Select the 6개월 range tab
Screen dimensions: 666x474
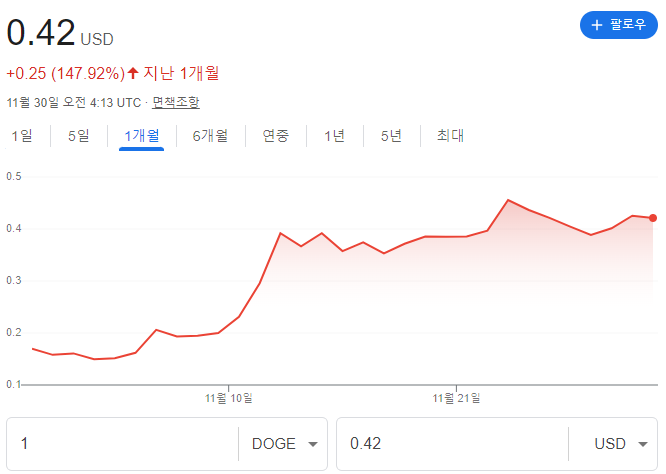point(210,136)
